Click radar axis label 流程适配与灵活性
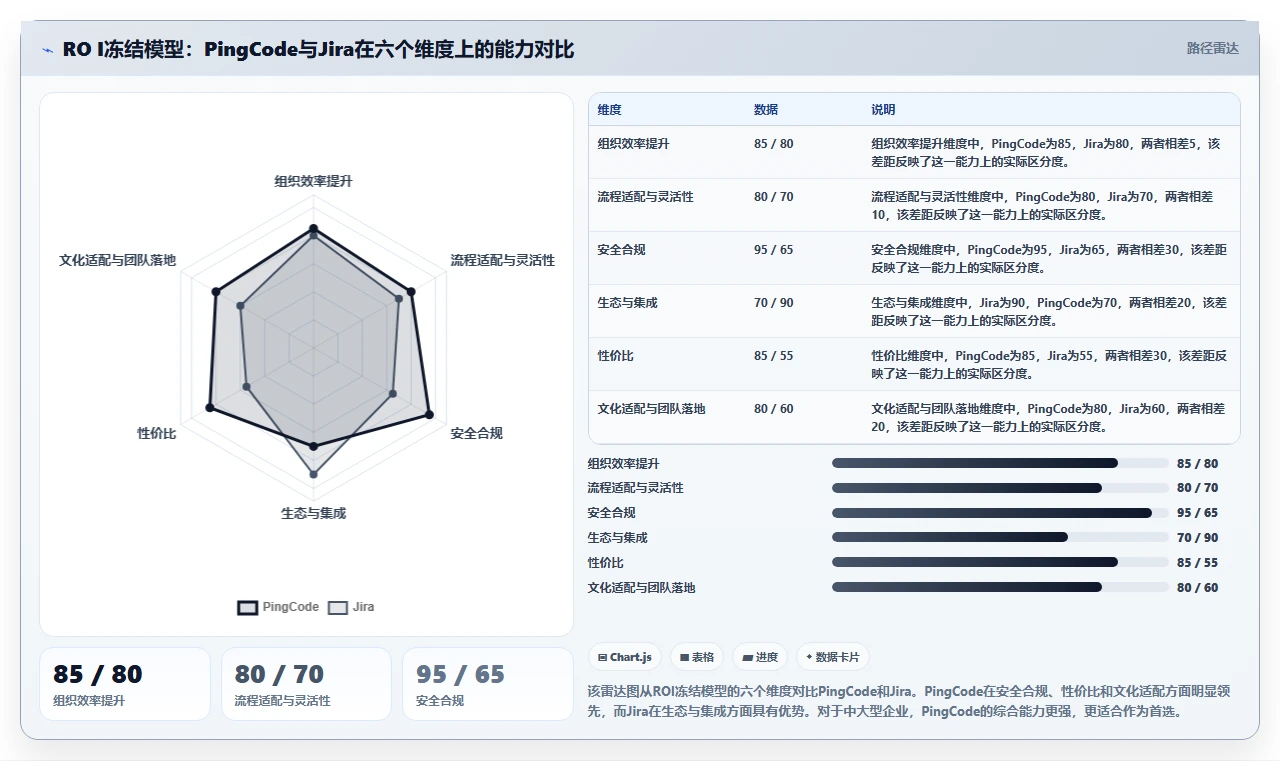The width and height of the screenshot is (1280, 761). pos(502,260)
